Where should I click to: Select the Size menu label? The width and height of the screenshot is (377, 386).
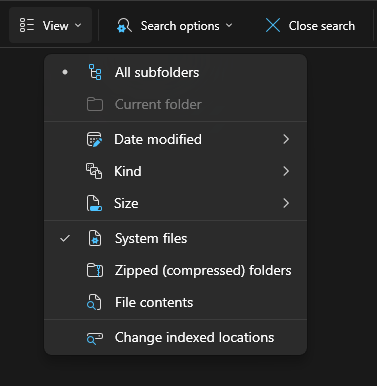click(126, 203)
